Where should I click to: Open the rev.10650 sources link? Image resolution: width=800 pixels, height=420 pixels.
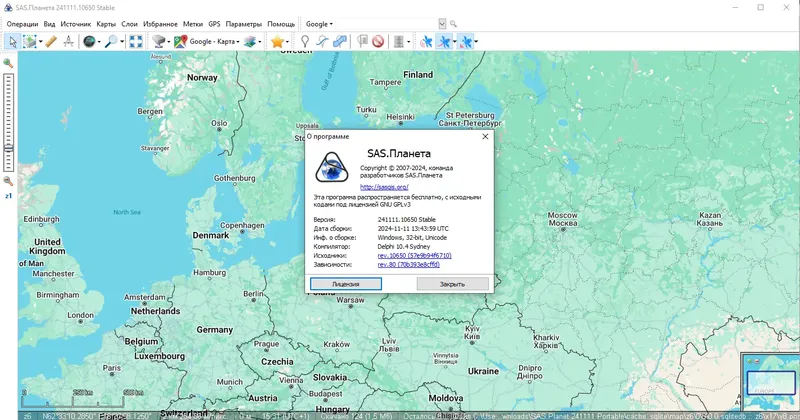pyautogui.click(x=414, y=256)
